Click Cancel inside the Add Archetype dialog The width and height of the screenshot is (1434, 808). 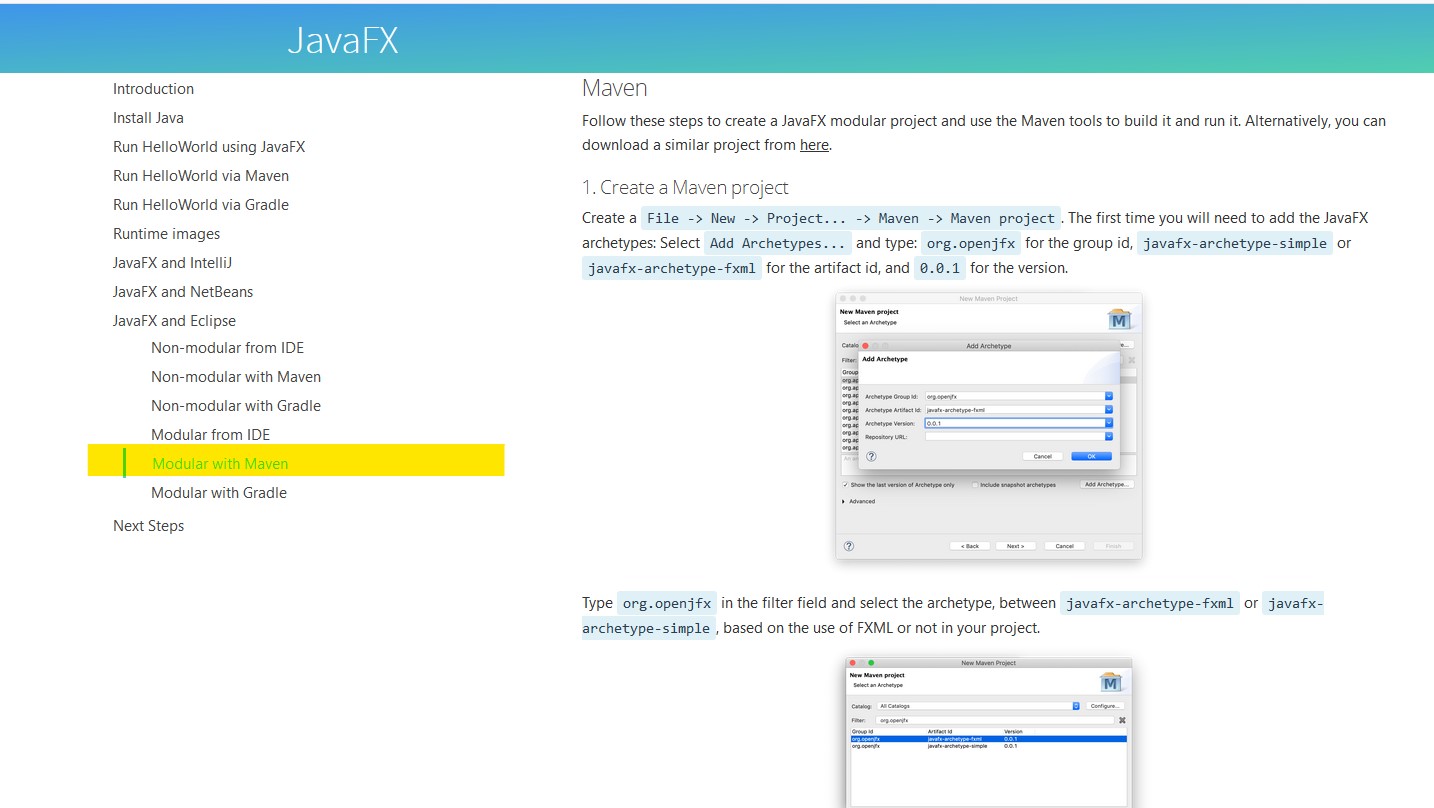1042,456
